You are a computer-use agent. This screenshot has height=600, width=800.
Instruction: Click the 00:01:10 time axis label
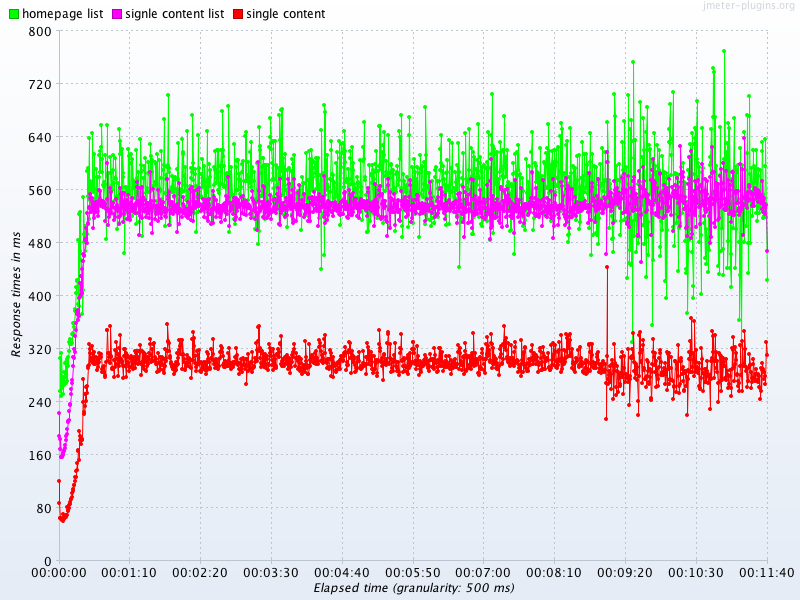tap(130, 573)
